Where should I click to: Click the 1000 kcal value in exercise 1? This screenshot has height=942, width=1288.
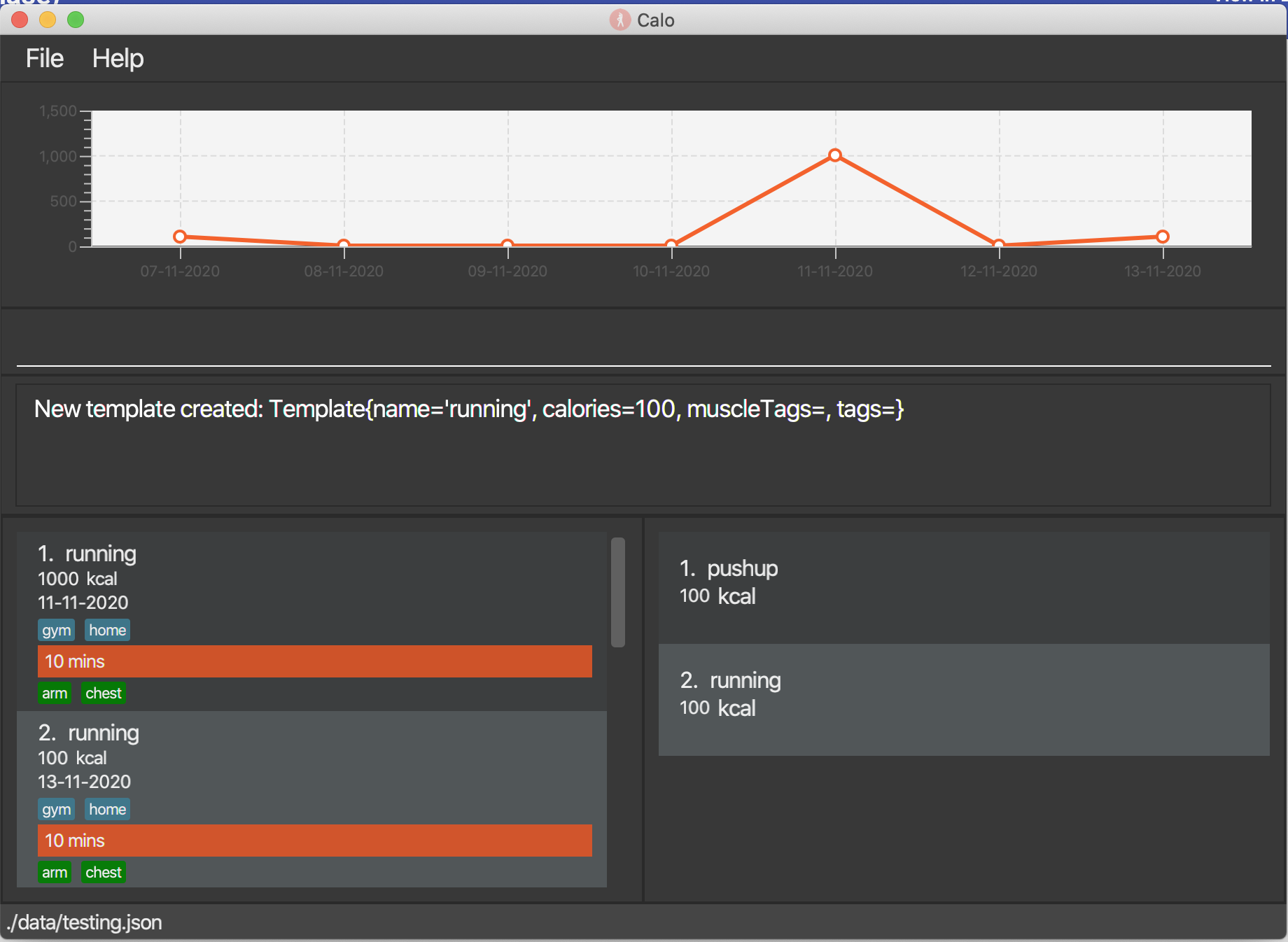point(78,579)
